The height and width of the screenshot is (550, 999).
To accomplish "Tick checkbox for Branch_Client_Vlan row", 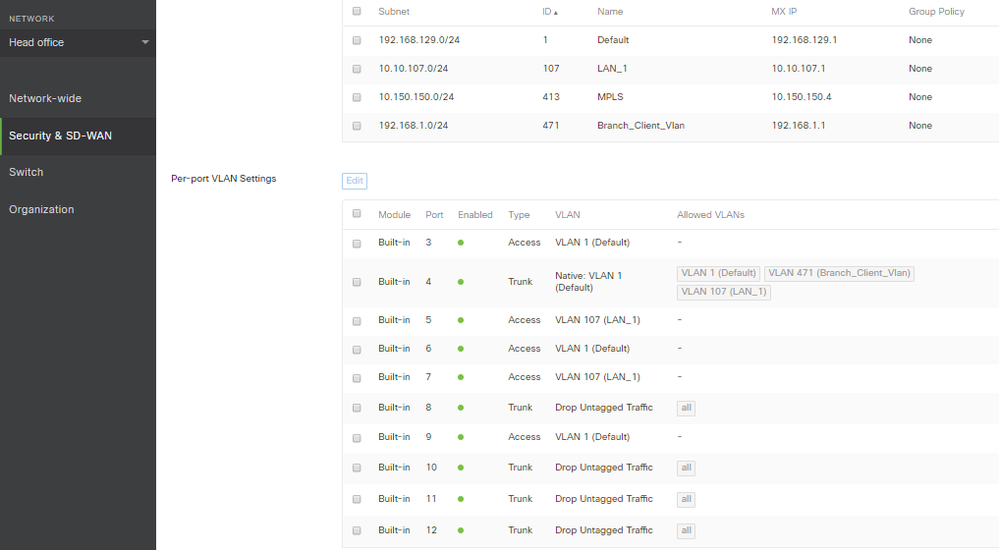I will click(x=357, y=126).
